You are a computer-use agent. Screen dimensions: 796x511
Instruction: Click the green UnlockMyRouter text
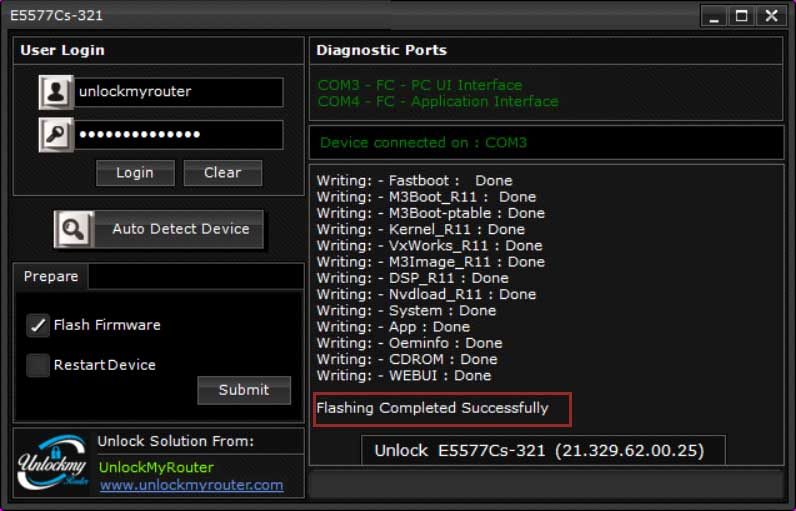pos(156,467)
